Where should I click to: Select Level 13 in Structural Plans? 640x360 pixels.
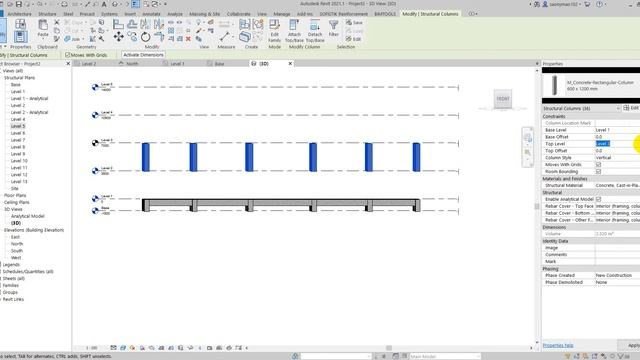pyautogui.click(x=19, y=182)
